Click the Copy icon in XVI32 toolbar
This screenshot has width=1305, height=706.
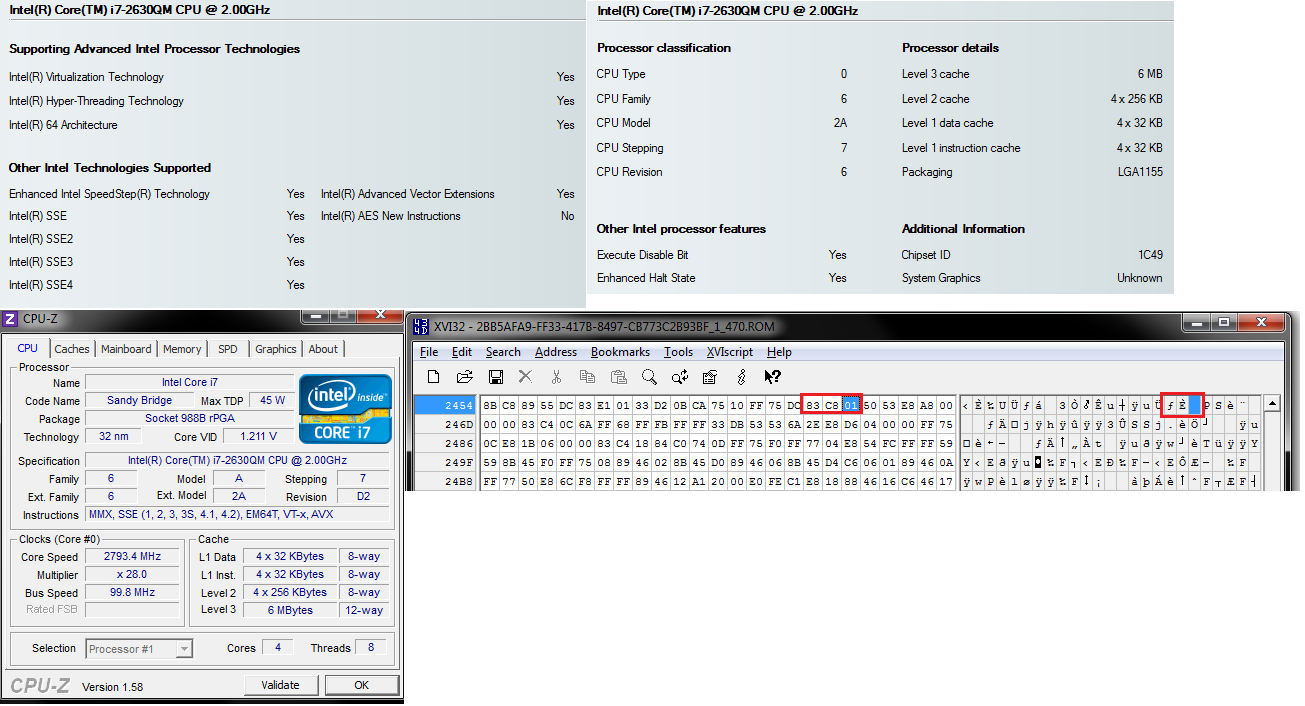(587, 377)
